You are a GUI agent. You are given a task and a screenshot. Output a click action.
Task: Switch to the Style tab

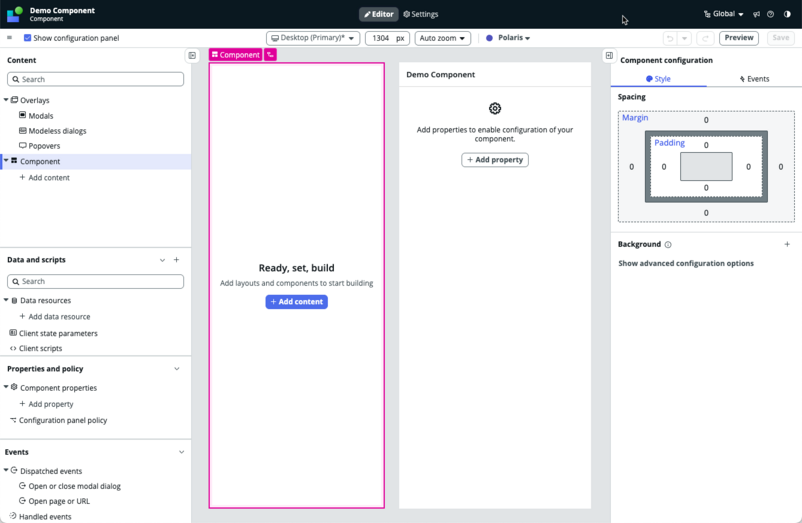pyautogui.click(x=658, y=79)
